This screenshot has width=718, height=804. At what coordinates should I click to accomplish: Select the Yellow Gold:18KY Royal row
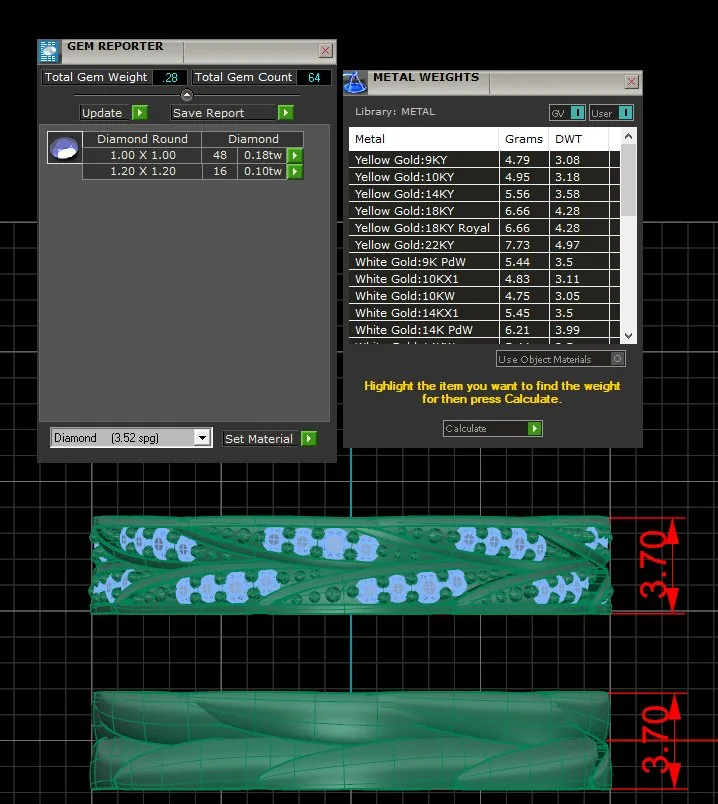pyautogui.click(x=484, y=228)
